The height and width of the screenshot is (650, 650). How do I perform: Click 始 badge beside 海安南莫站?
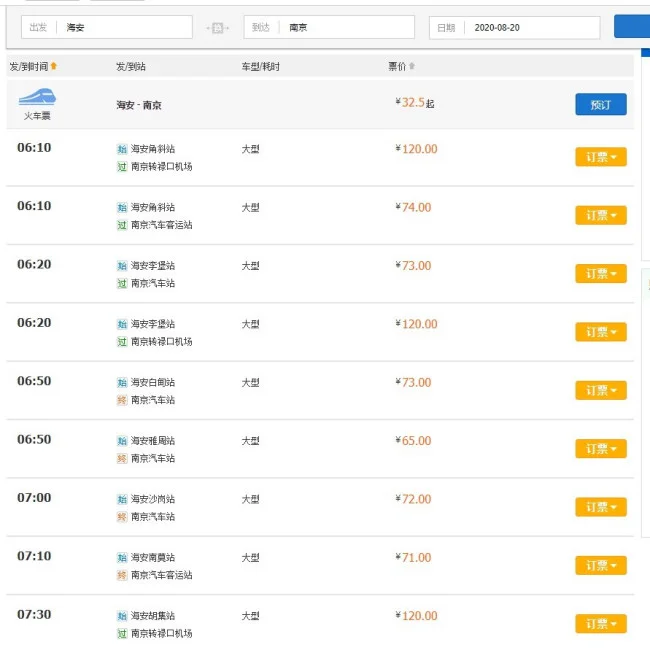[122, 558]
